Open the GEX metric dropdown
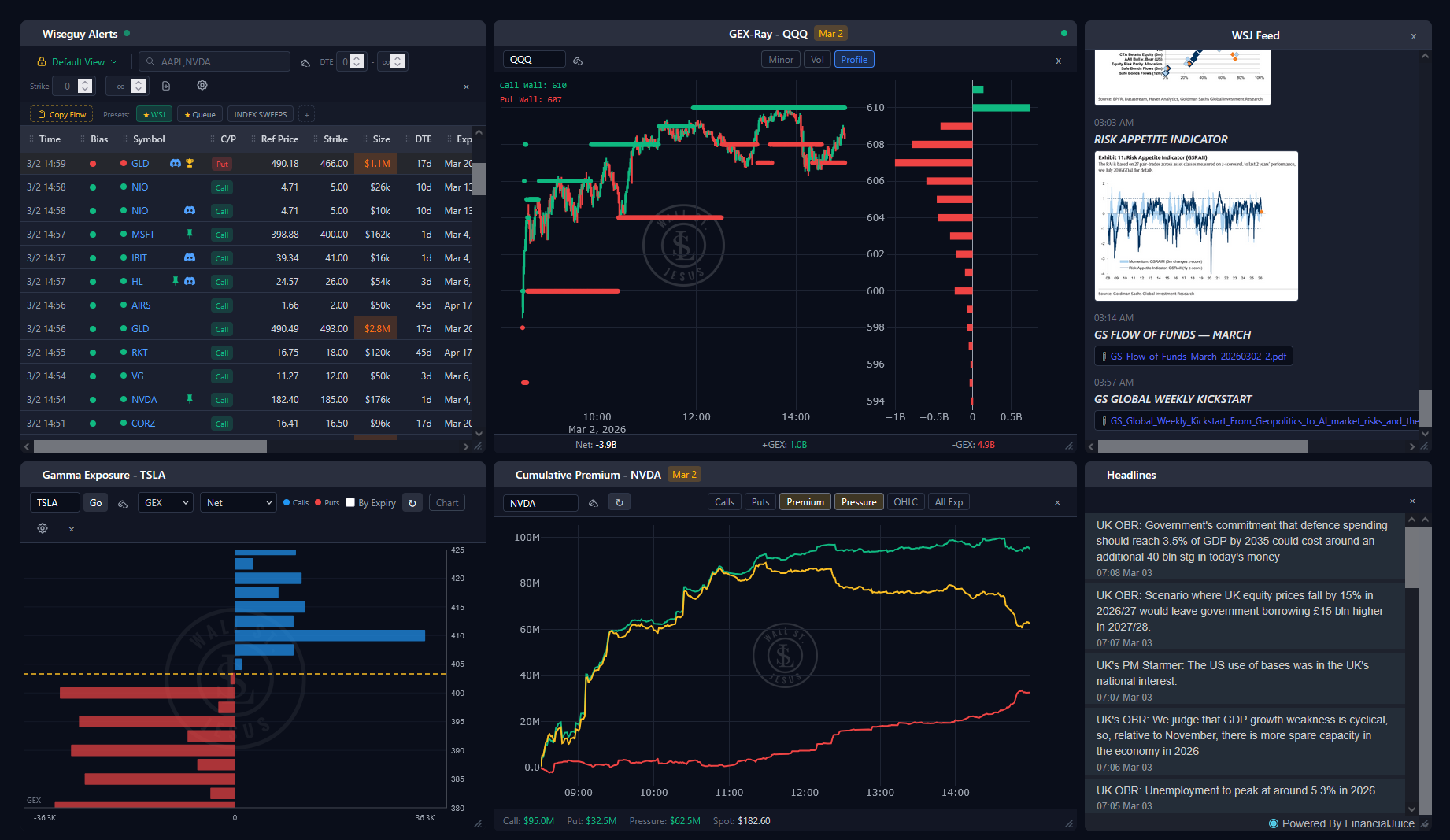 point(165,503)
